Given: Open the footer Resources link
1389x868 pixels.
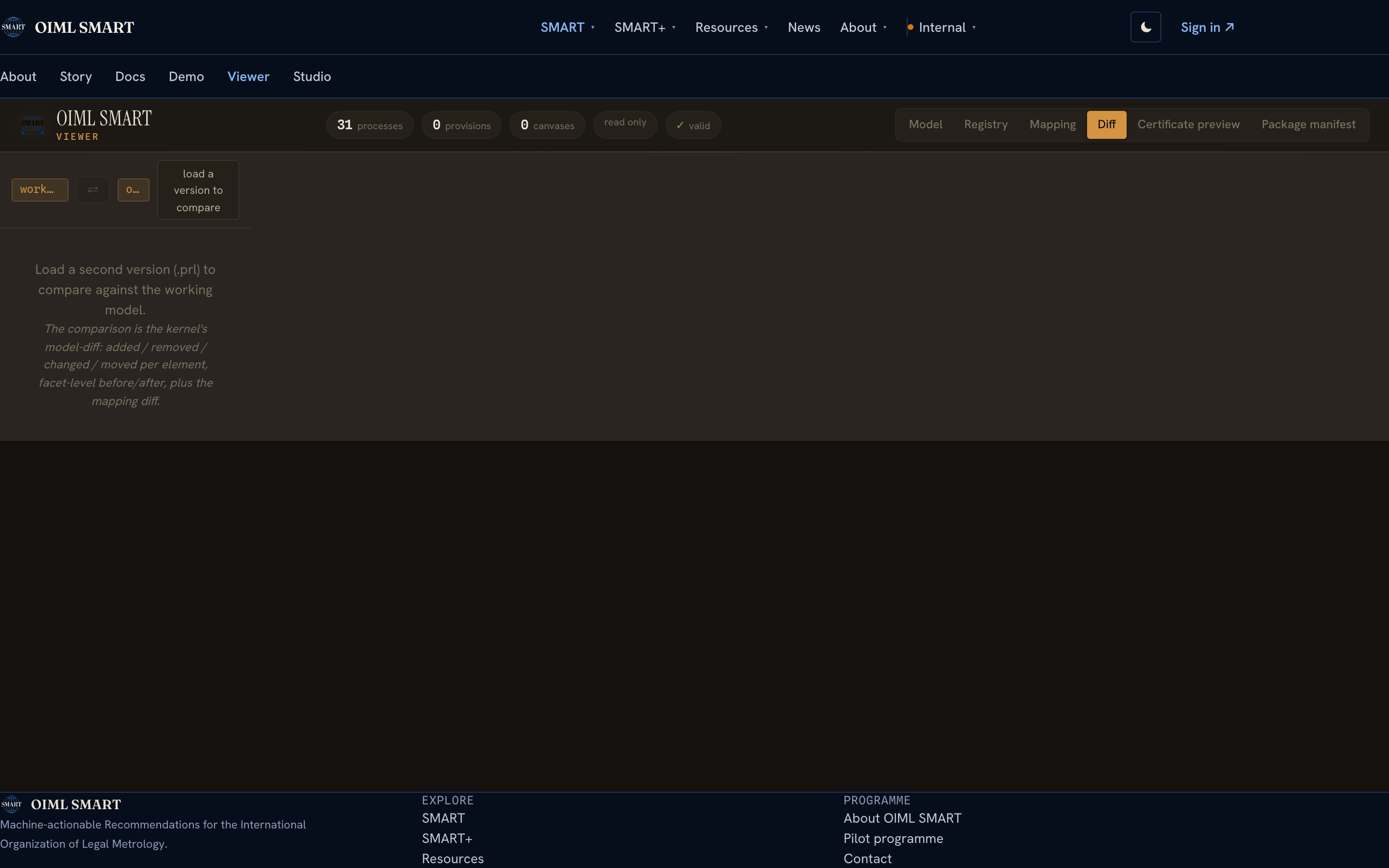Looking at the screenshot, I should (453, 858).
